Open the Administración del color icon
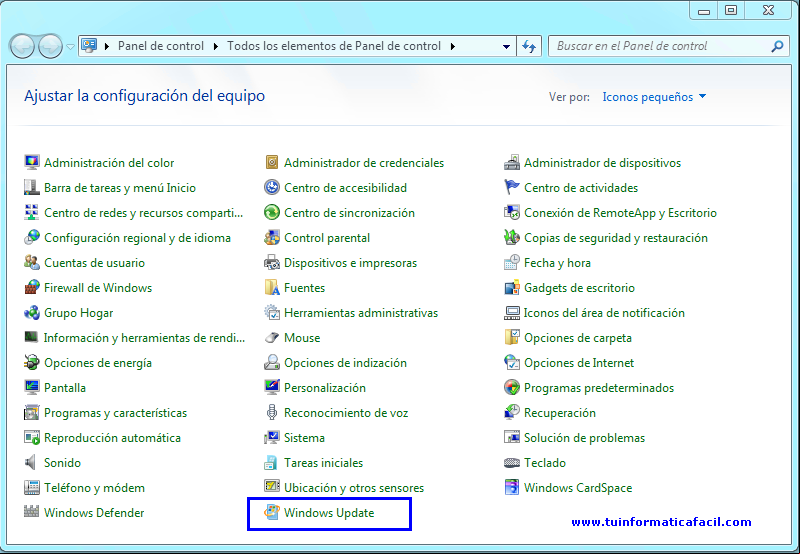This screenshot has width=800, height=554. [32, 162]
